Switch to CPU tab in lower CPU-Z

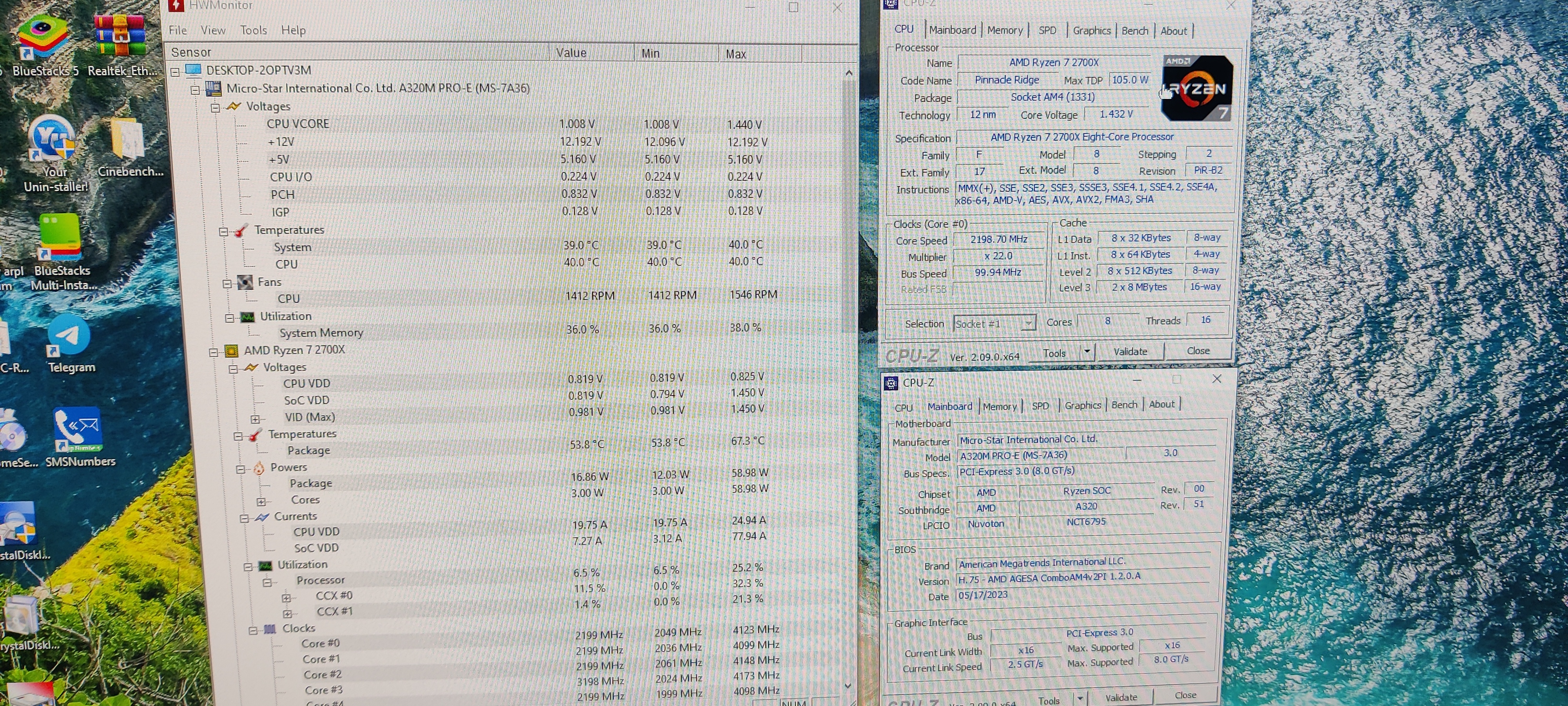pos(903,408)
